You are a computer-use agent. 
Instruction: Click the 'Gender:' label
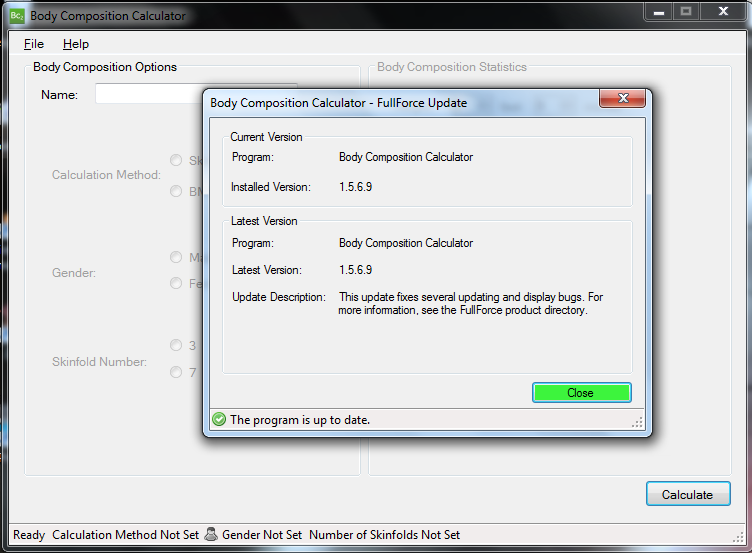click(74, 273)
